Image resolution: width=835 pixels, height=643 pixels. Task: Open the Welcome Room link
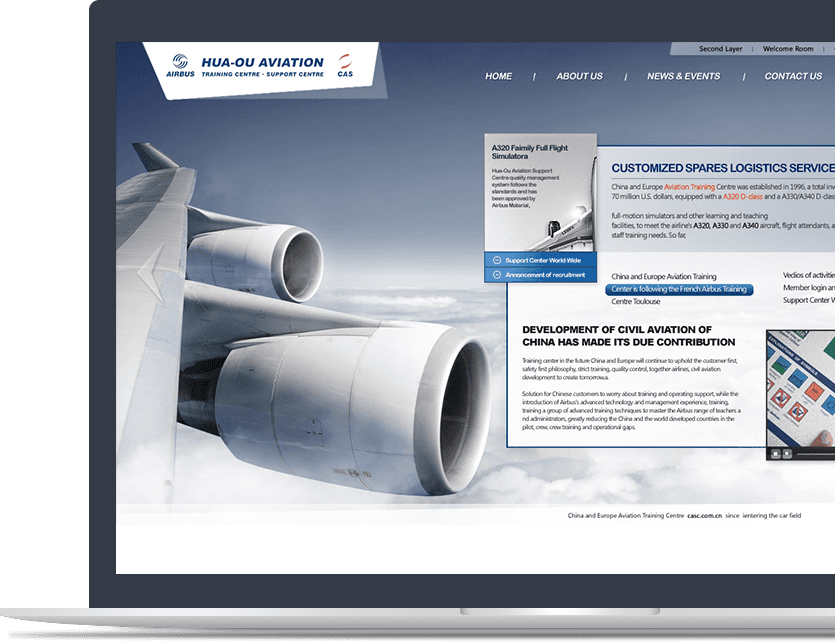(788, 49)
